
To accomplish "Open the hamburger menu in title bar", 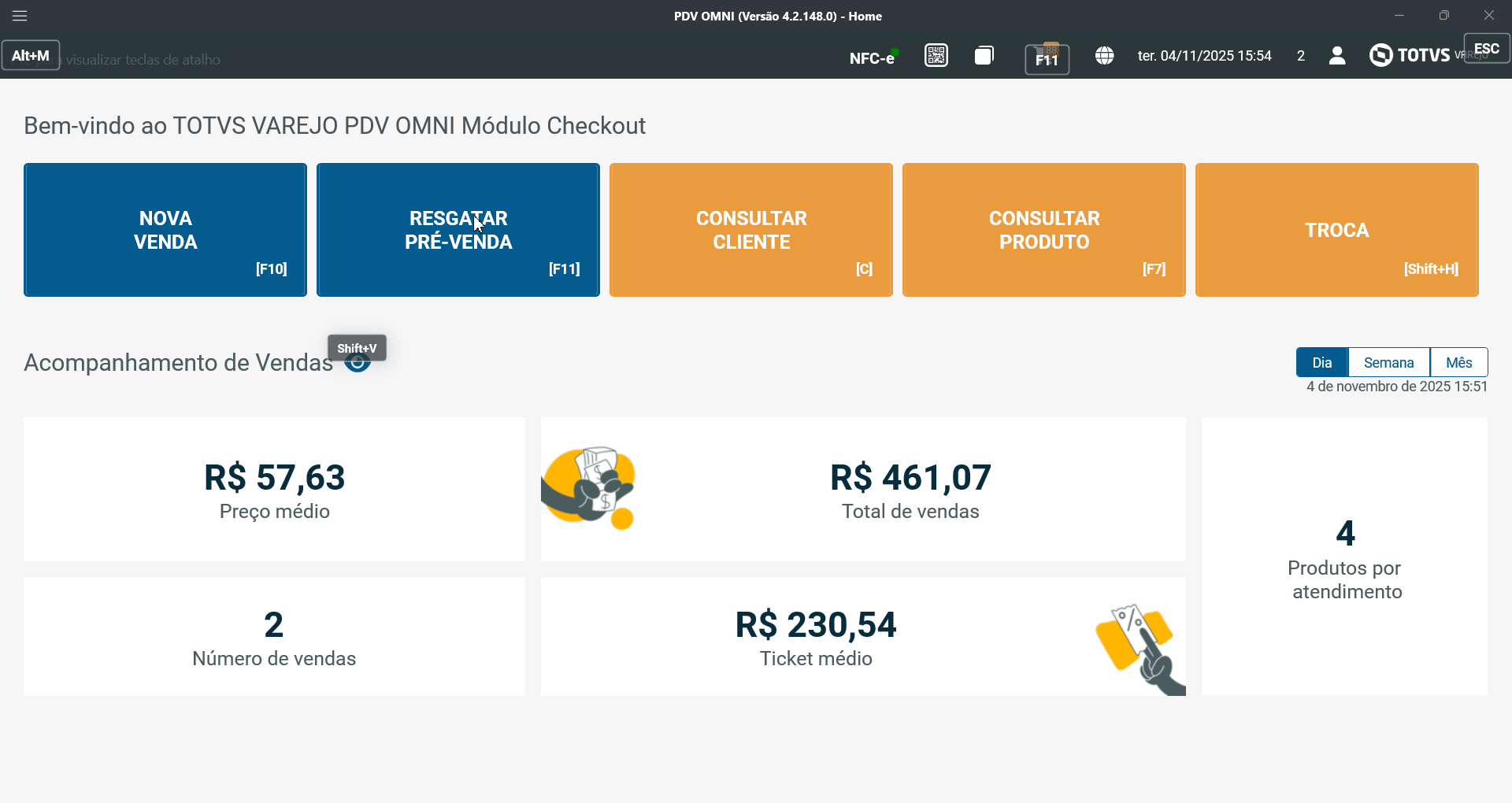I will (x=20, y=16).
